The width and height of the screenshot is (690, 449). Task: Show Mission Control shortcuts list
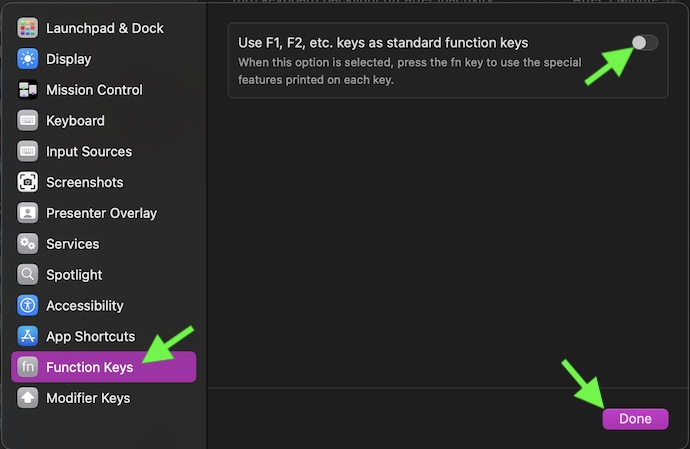94,90
